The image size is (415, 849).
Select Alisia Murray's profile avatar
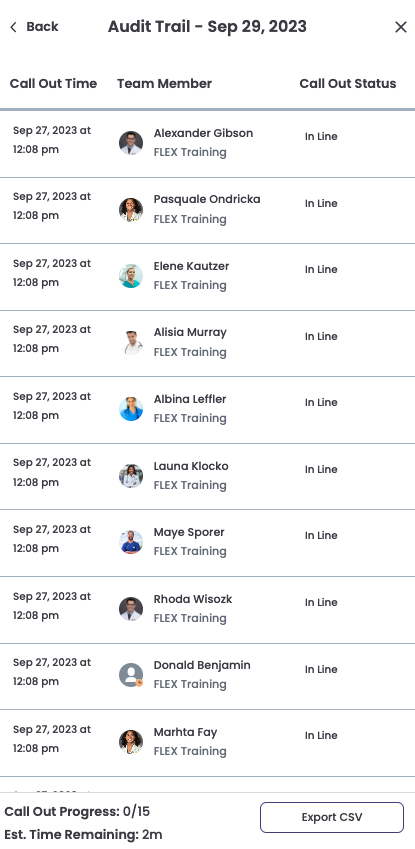[x=131, y=343]
